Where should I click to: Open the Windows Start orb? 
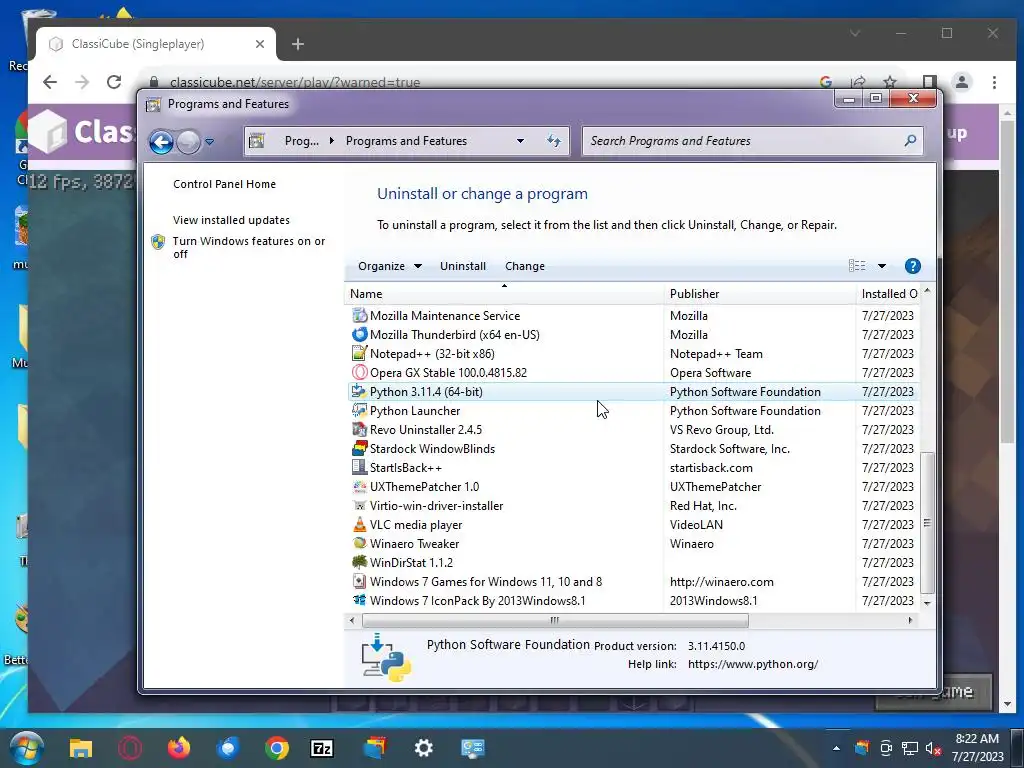[x=27, y=748]
